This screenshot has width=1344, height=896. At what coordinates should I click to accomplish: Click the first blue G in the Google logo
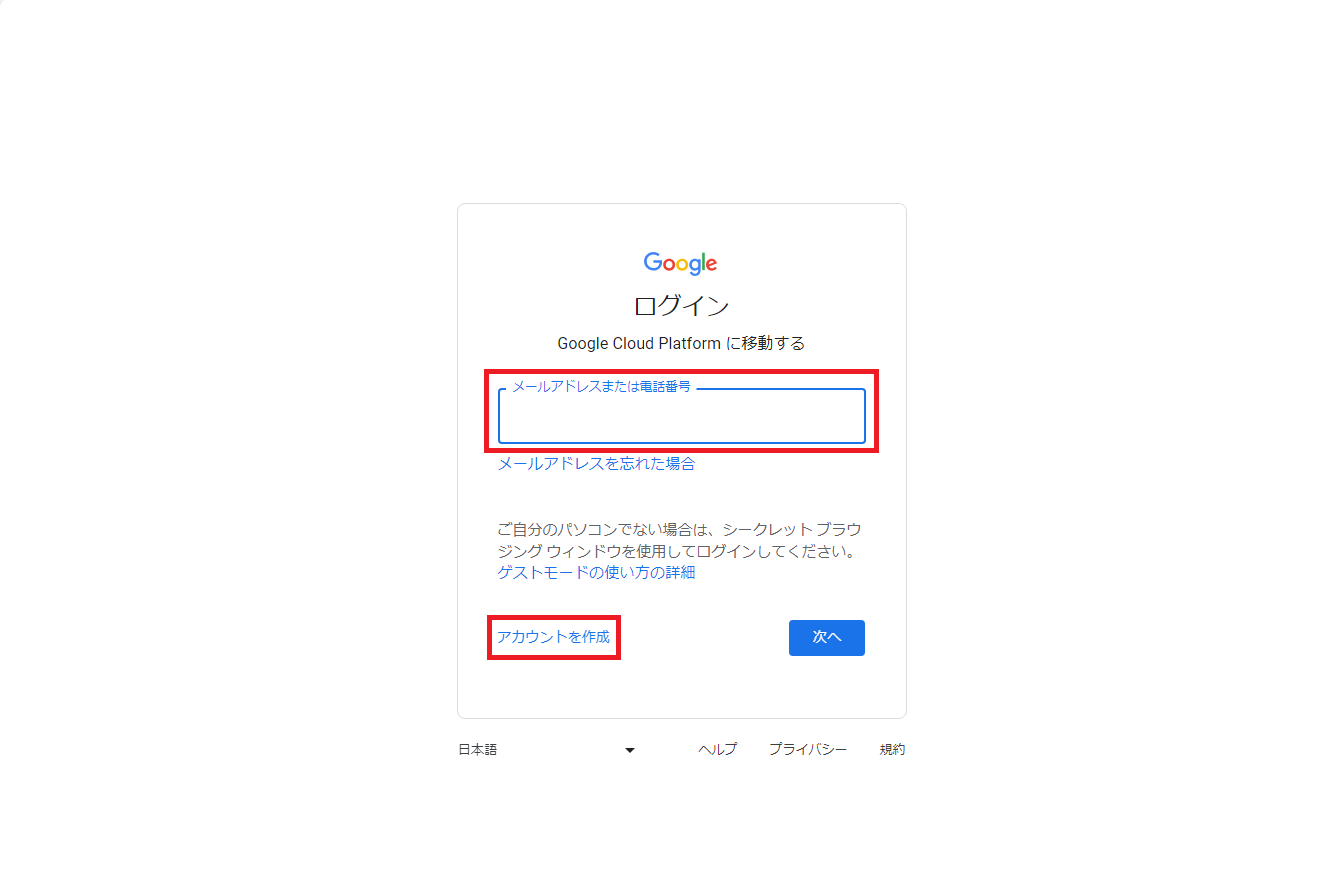(x=652, y=262)
